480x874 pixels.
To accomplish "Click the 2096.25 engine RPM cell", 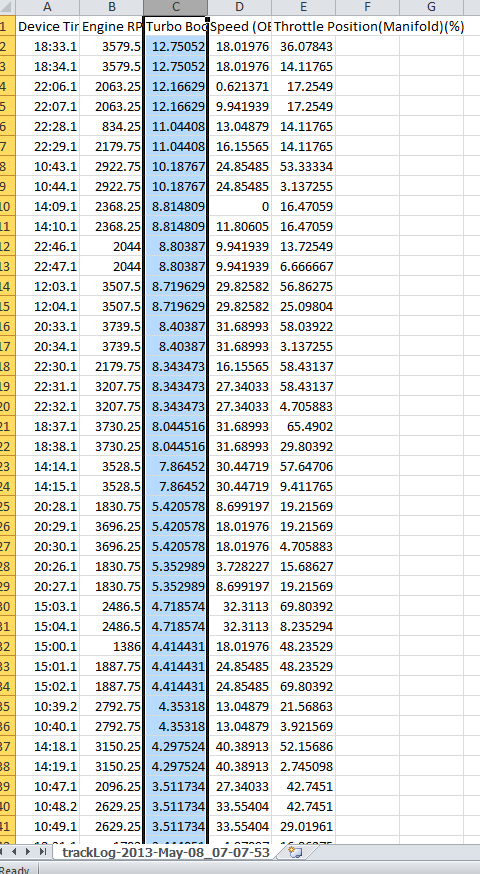I will (111, 786).
